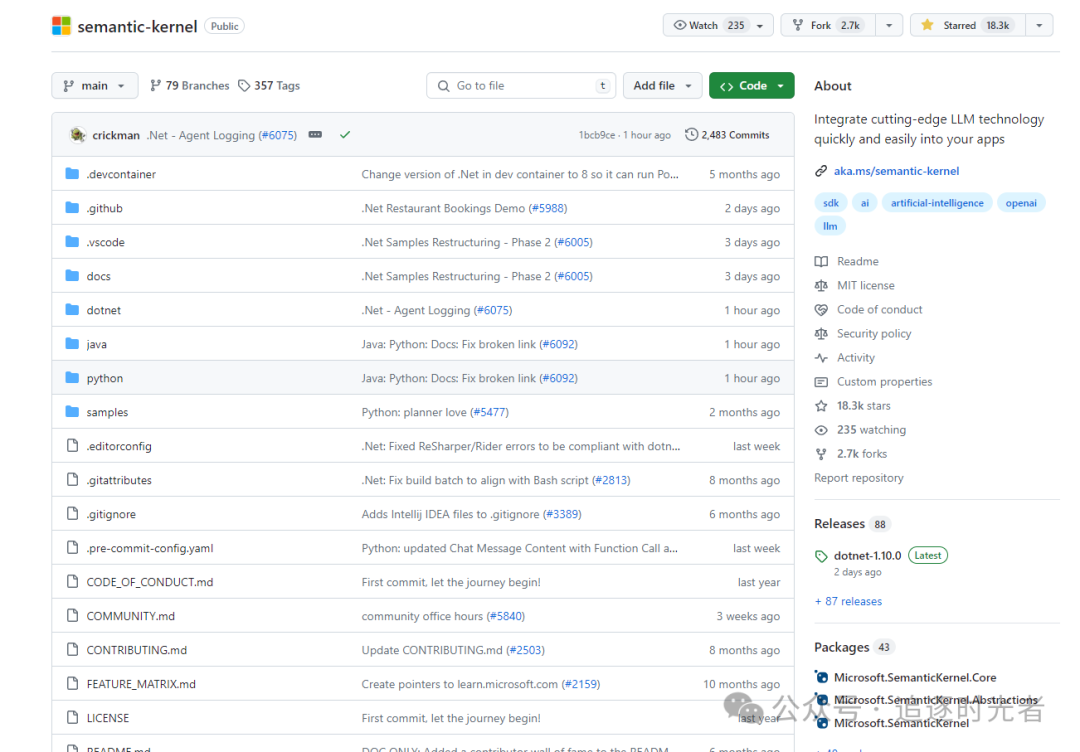Click the Go to file search field

[521, 85]
